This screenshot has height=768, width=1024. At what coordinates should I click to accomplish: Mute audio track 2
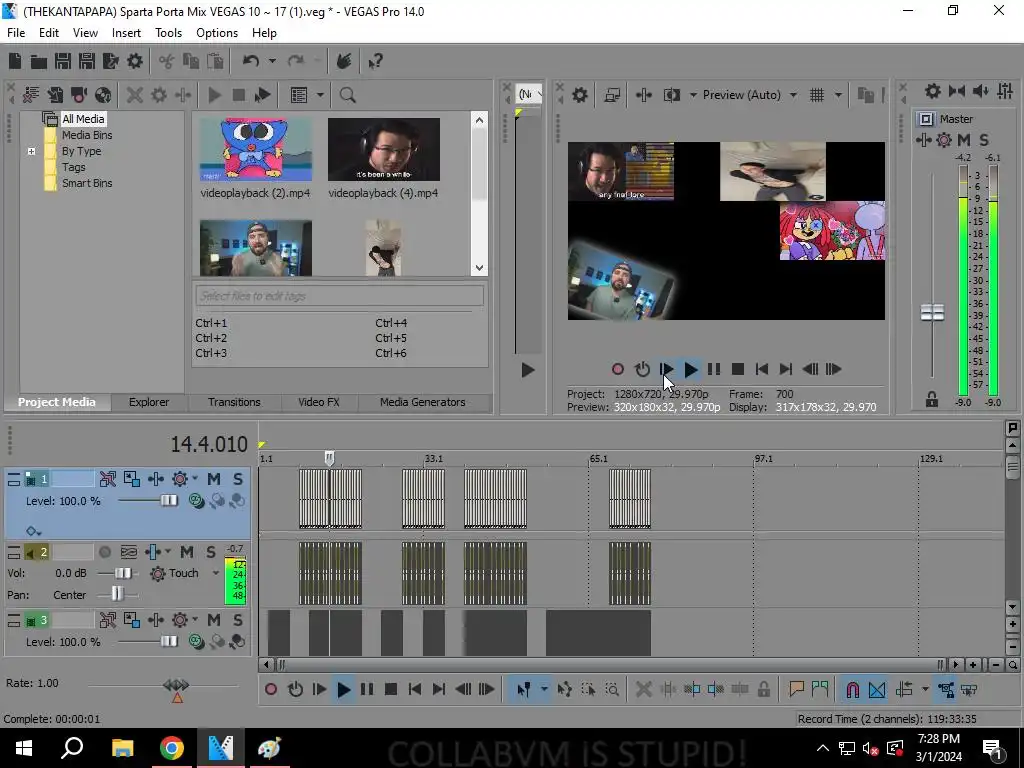pos(187,552)
